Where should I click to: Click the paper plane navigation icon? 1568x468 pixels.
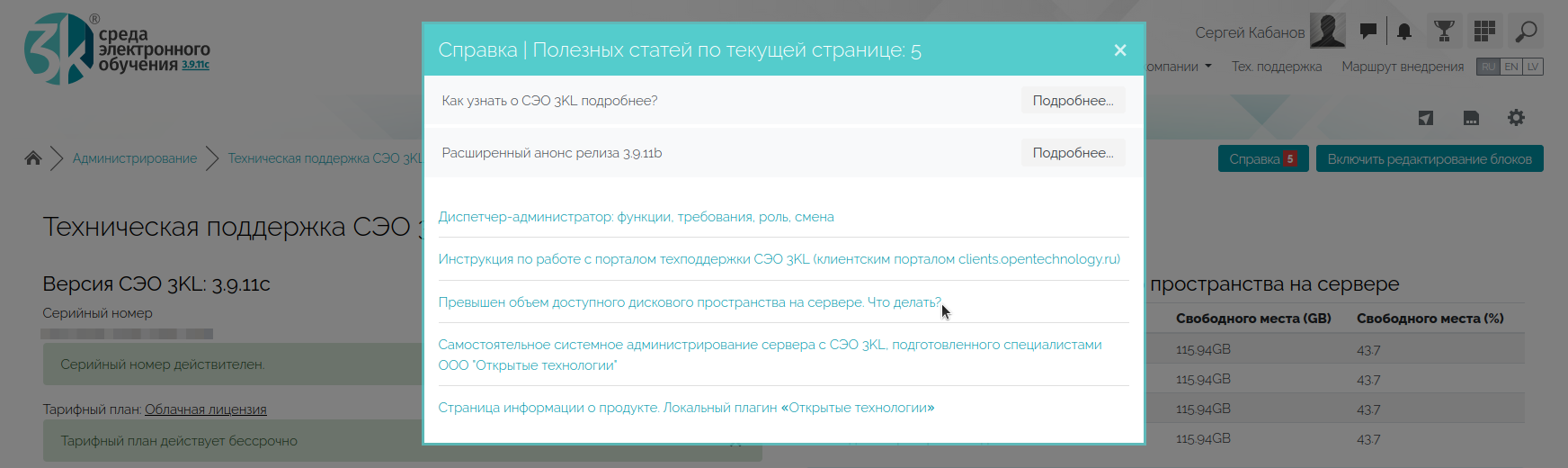[x=1426, y=118]
